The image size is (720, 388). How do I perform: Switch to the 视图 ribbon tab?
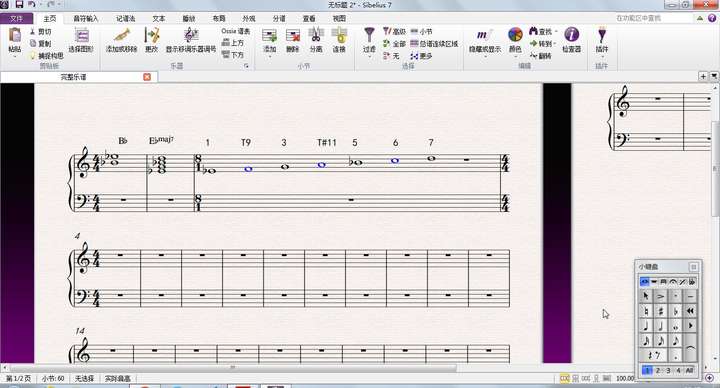click(x=339, y=18)
